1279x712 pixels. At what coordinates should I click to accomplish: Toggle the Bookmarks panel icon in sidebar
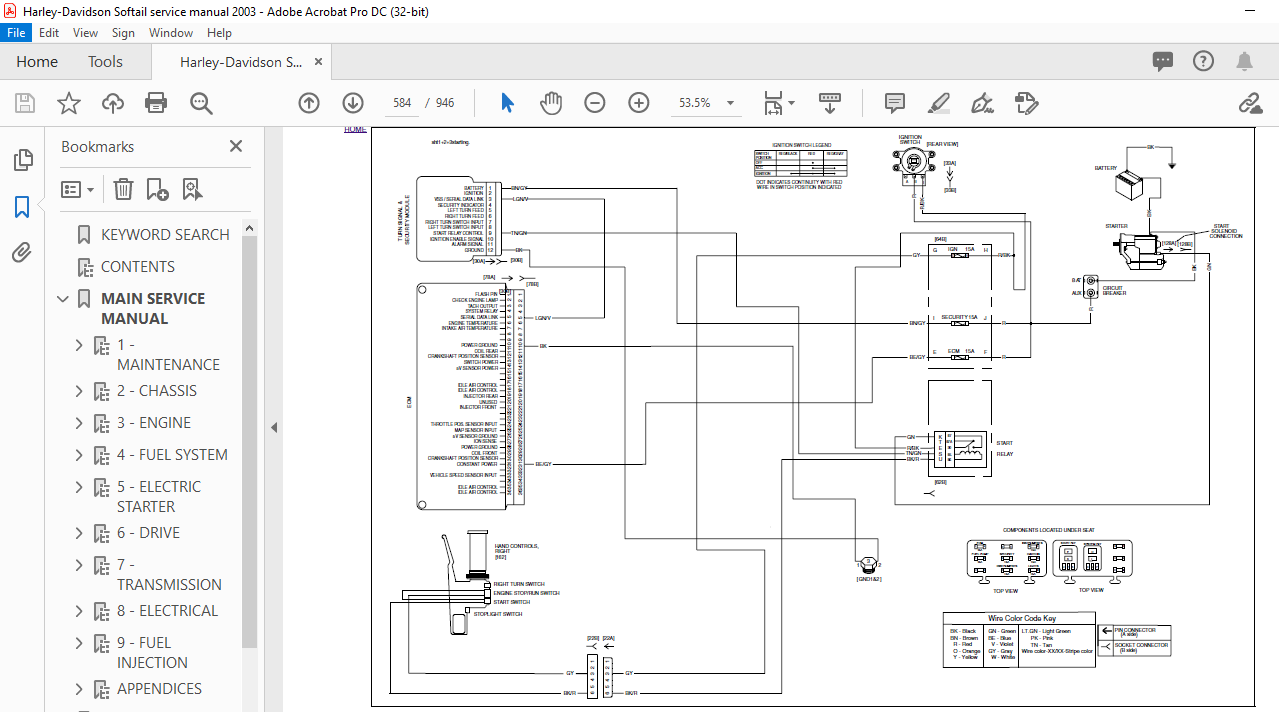[x=22, y=207]
